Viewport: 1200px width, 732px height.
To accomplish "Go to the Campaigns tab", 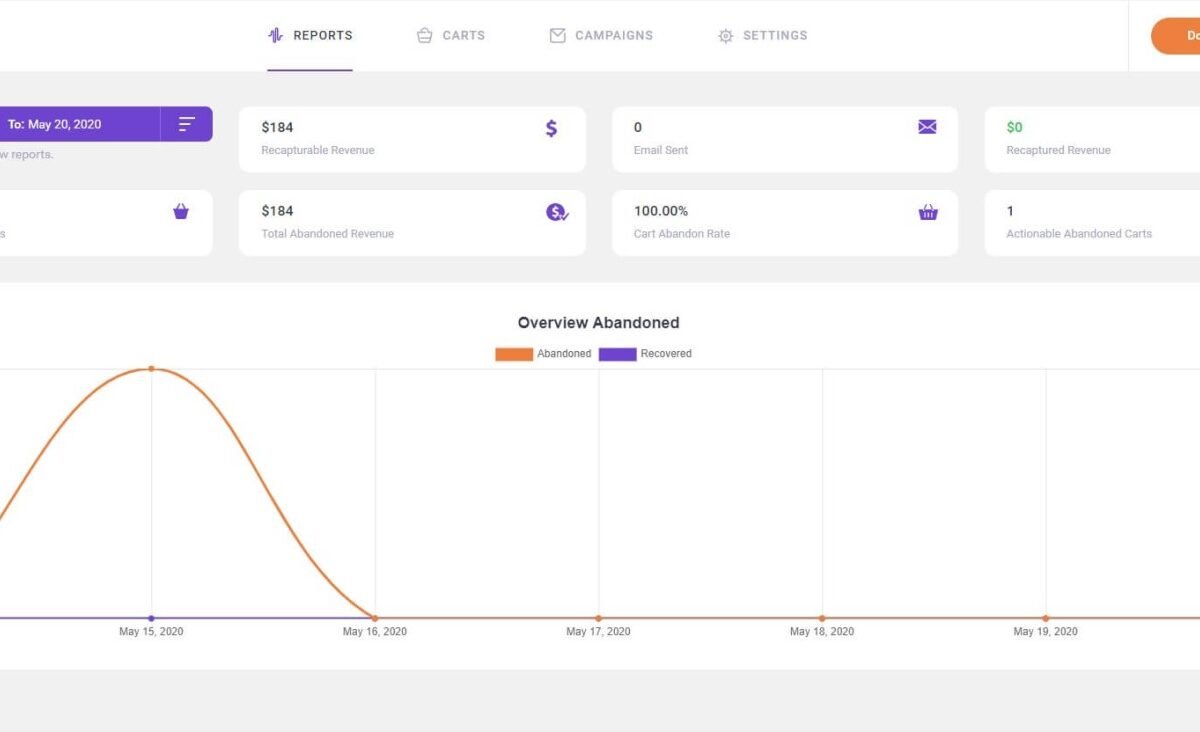I will (x=613, y=36).
